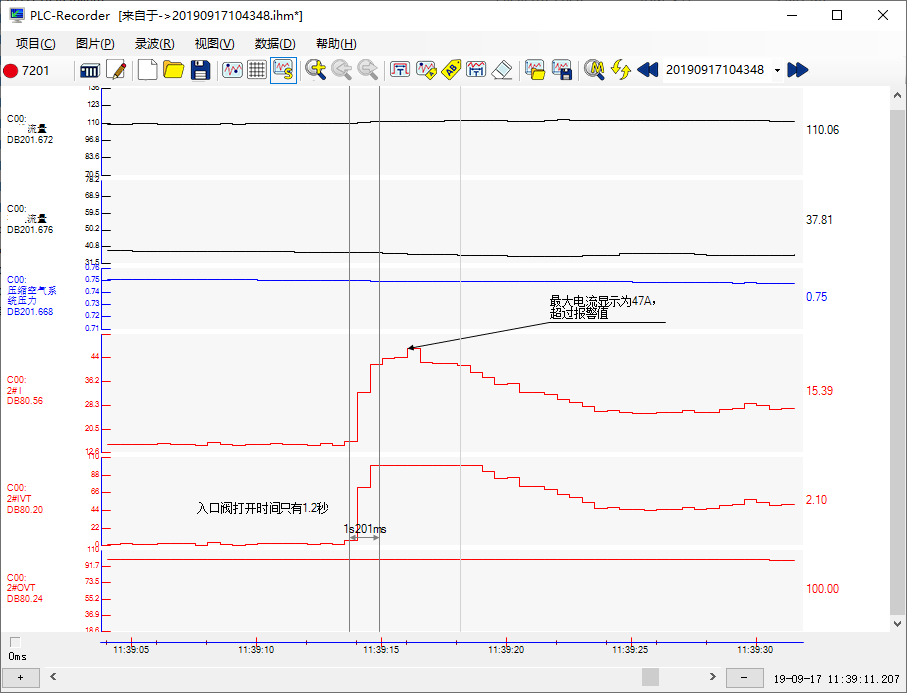
Task: Click the red 15.39 value readout
Action: [x=819, y=391]
